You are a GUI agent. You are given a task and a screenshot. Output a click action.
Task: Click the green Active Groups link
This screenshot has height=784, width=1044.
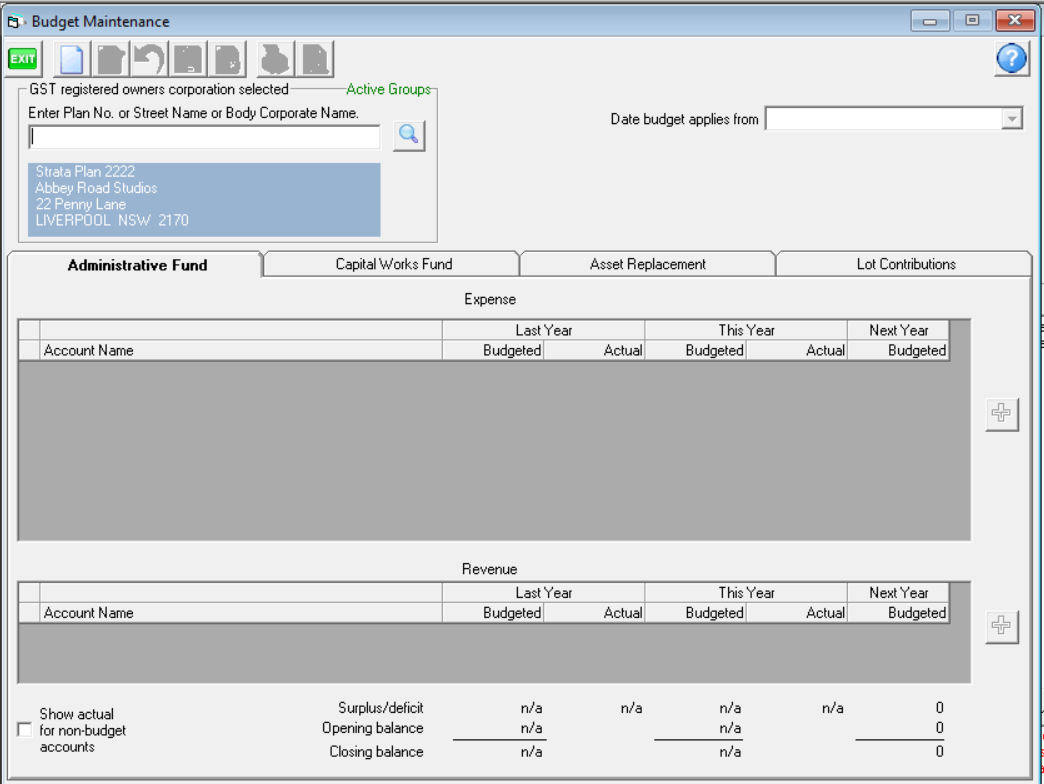(x=388, y=89)
